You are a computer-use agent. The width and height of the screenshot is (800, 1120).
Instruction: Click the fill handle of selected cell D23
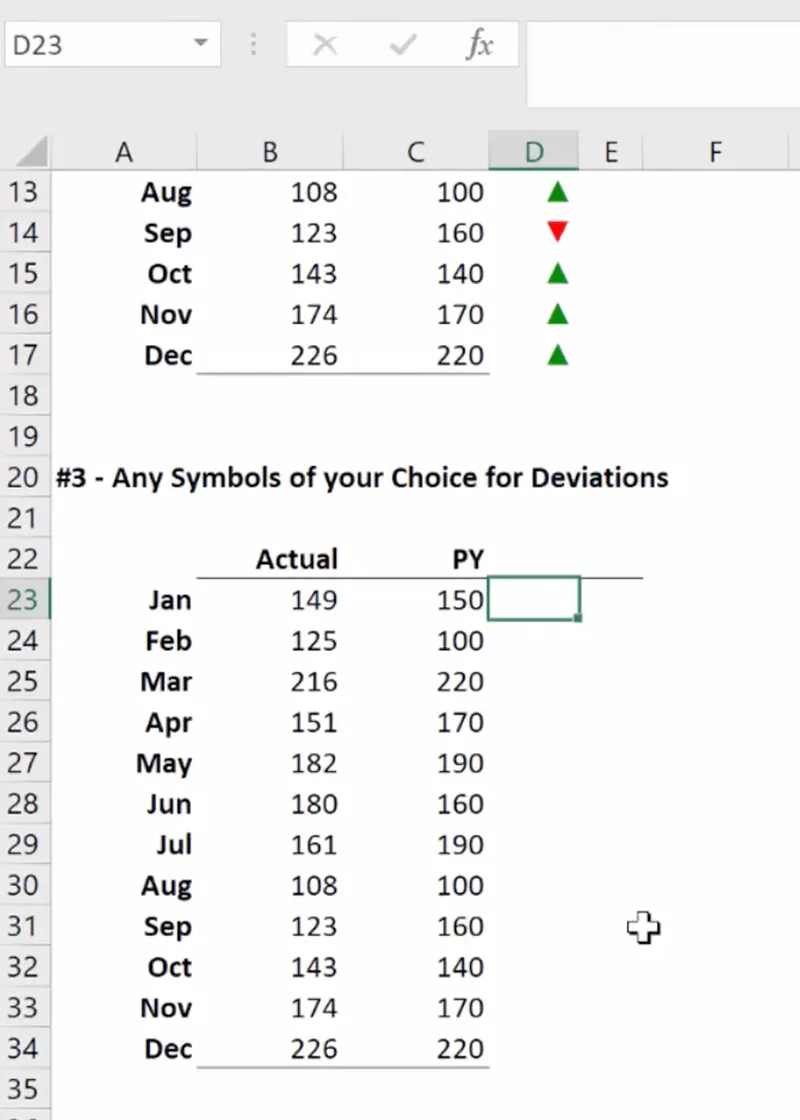pyautogui.click(x=579, y=619)
